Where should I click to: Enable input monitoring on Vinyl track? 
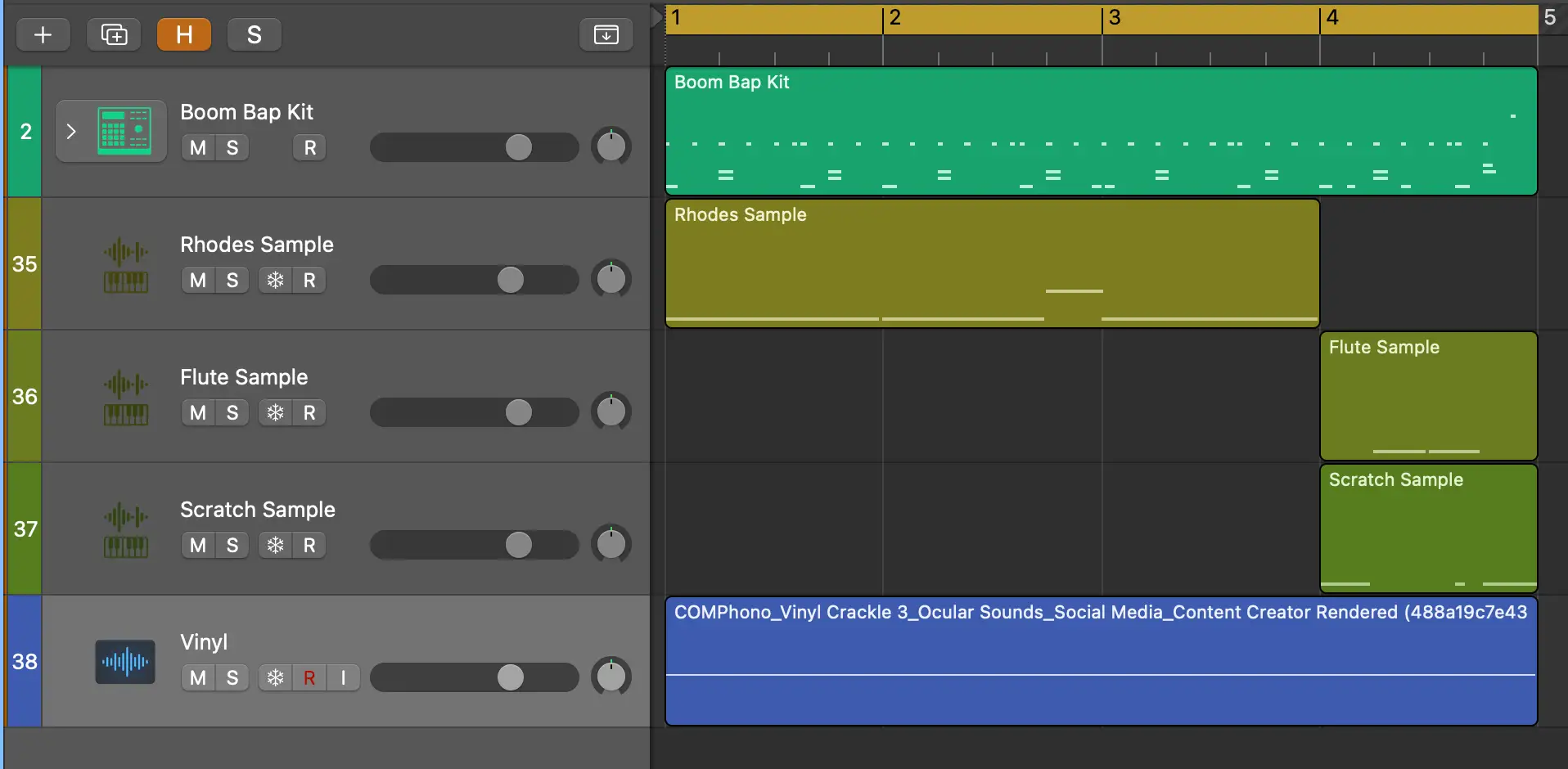coord(344,677)
